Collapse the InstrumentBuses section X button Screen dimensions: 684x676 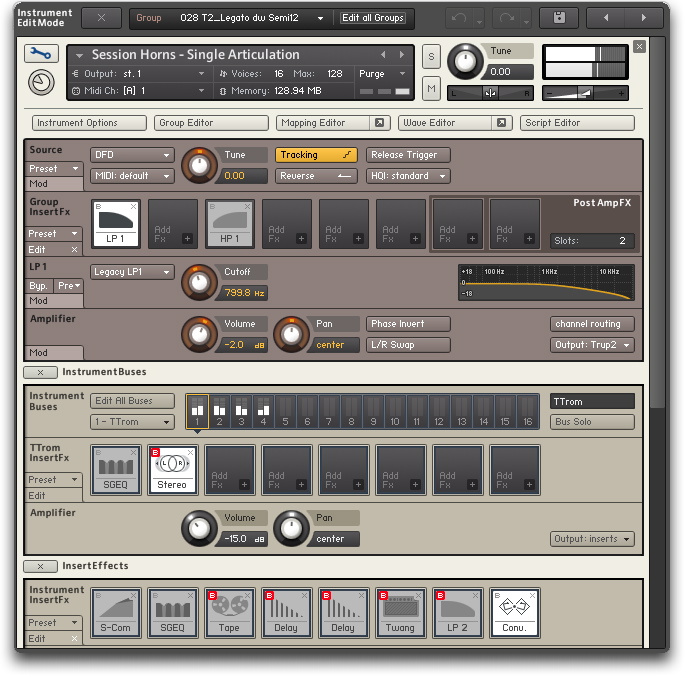tap(40, 372)
